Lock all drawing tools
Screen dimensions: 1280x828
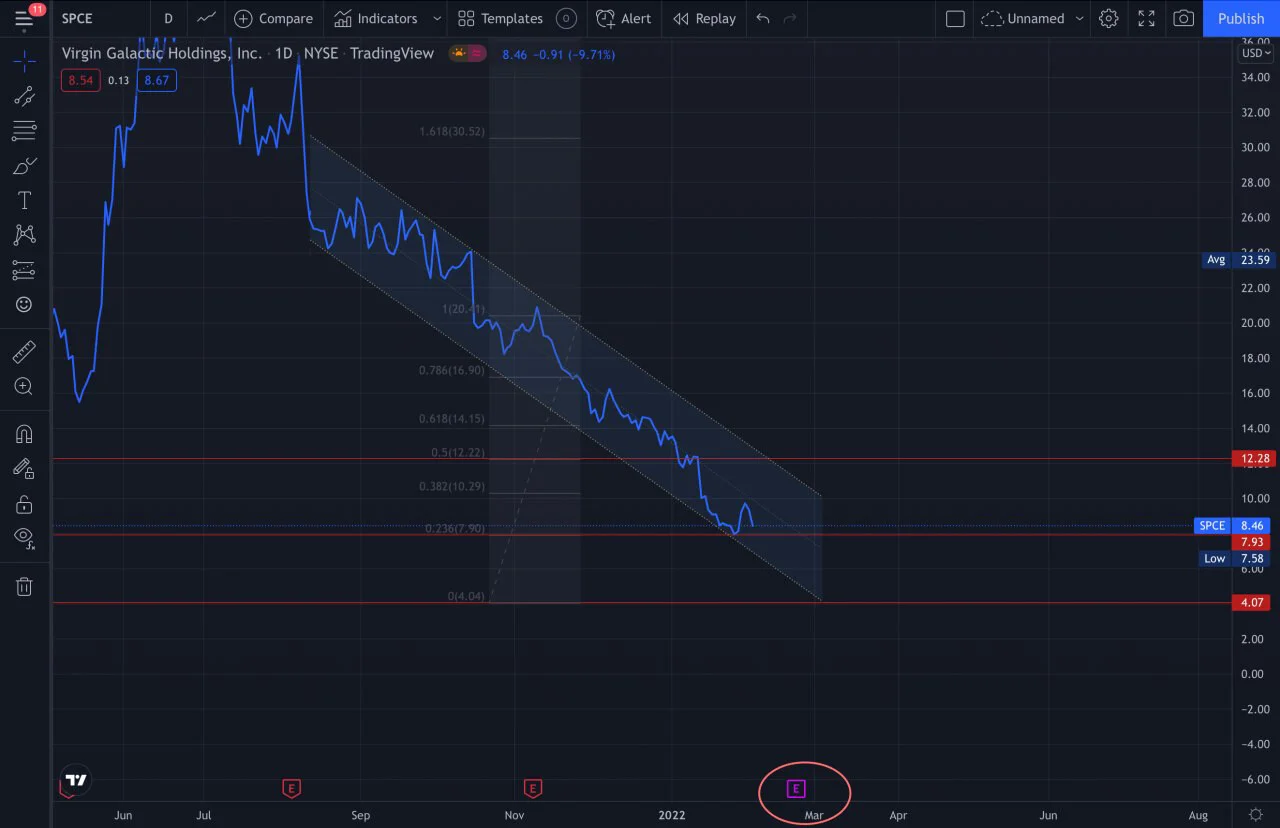point(24,503)
